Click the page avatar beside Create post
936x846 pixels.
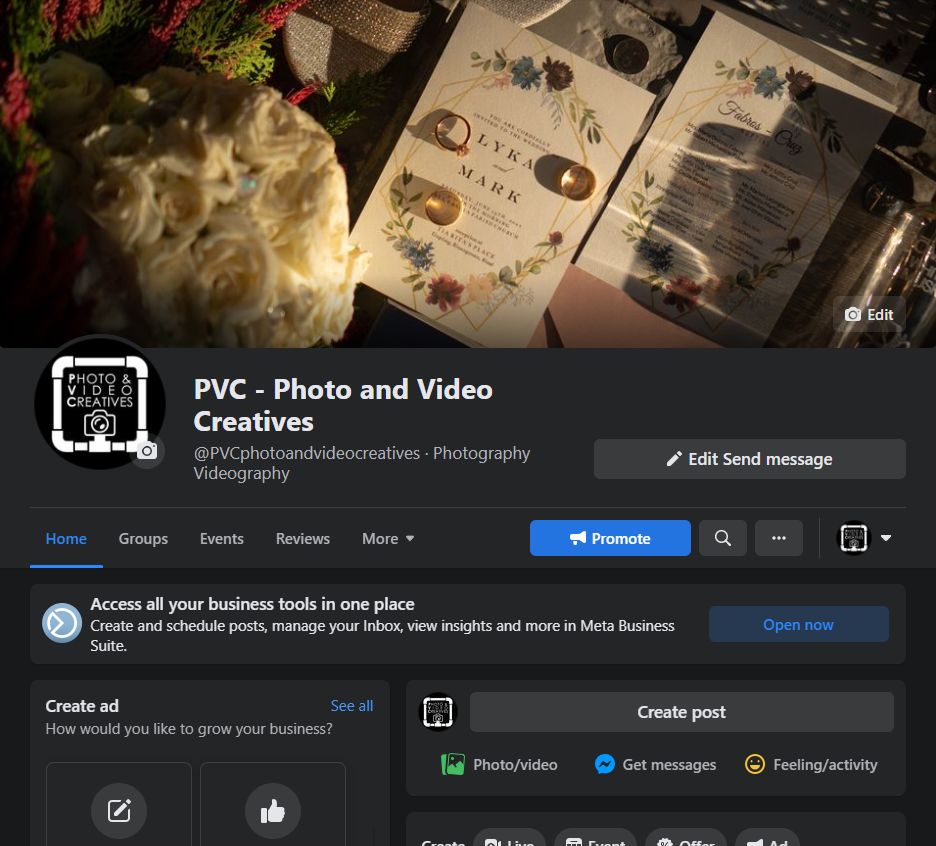point(438,712)
